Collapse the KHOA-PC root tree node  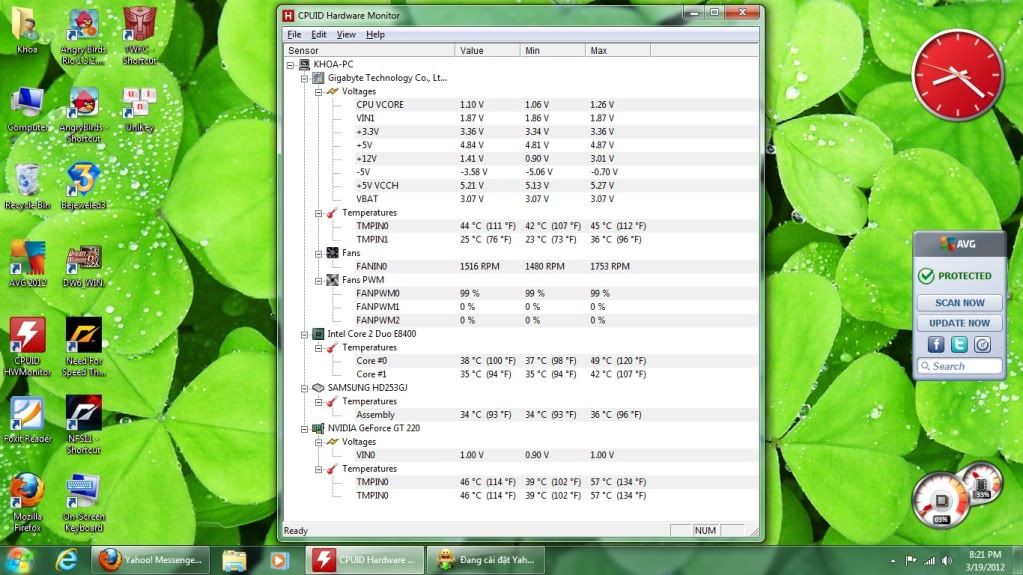pyautogui.click(x=291, y=64)
